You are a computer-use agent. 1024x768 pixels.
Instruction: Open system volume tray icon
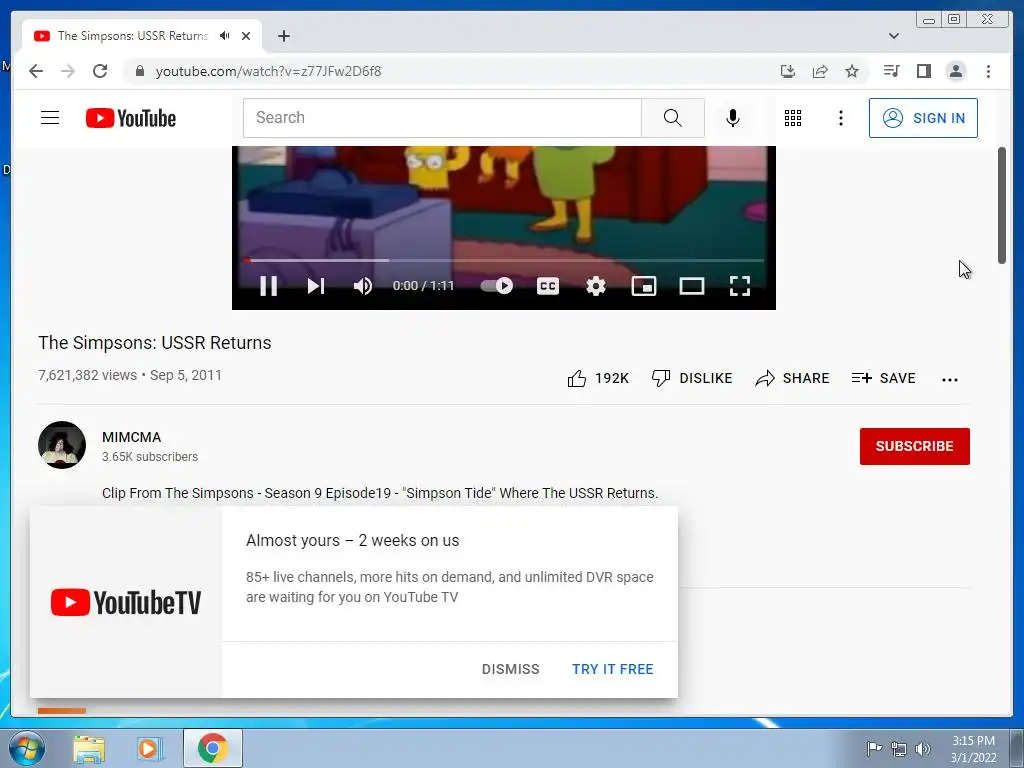coord(923,749)
